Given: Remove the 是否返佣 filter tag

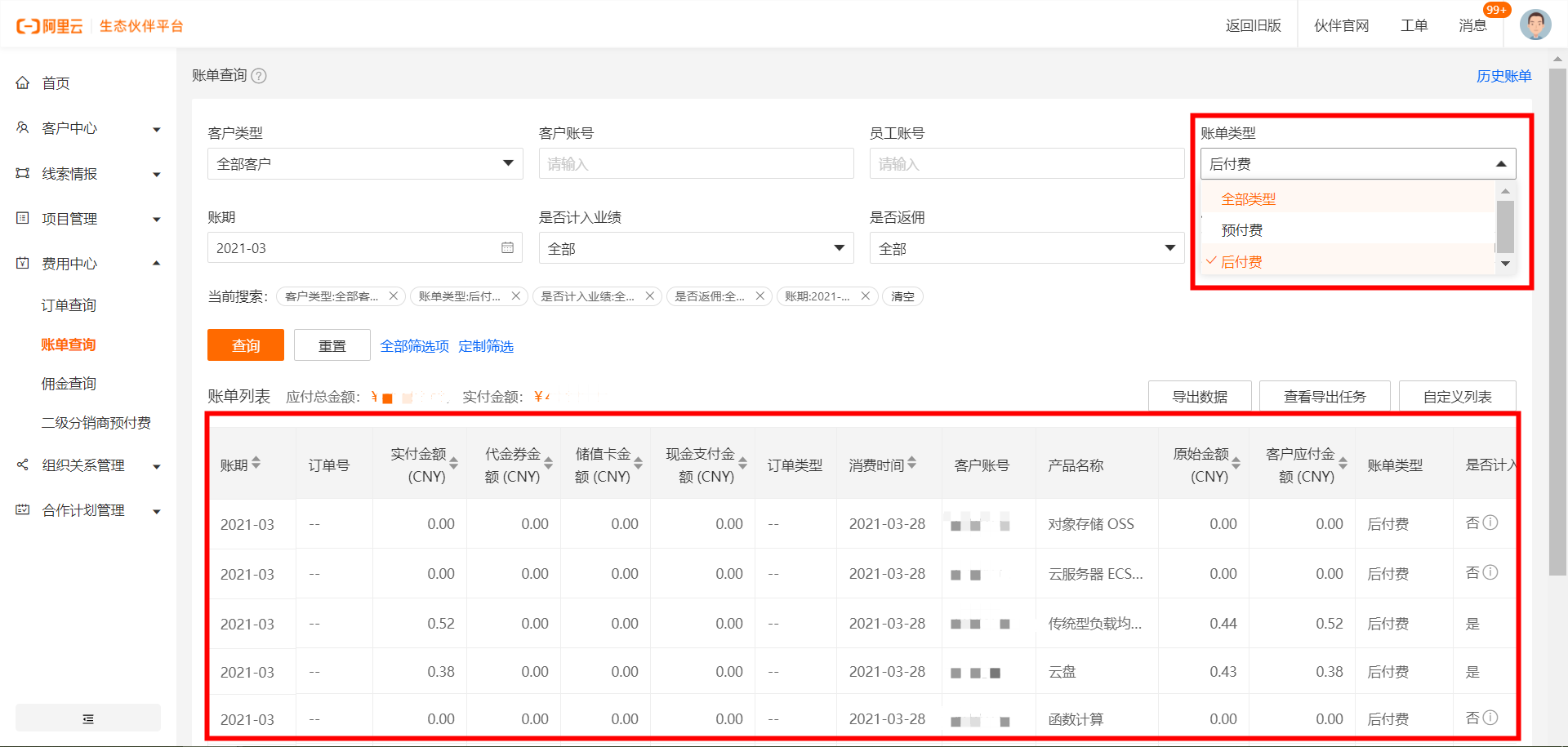Looking at the screenshot, I should tap(759, 296).
